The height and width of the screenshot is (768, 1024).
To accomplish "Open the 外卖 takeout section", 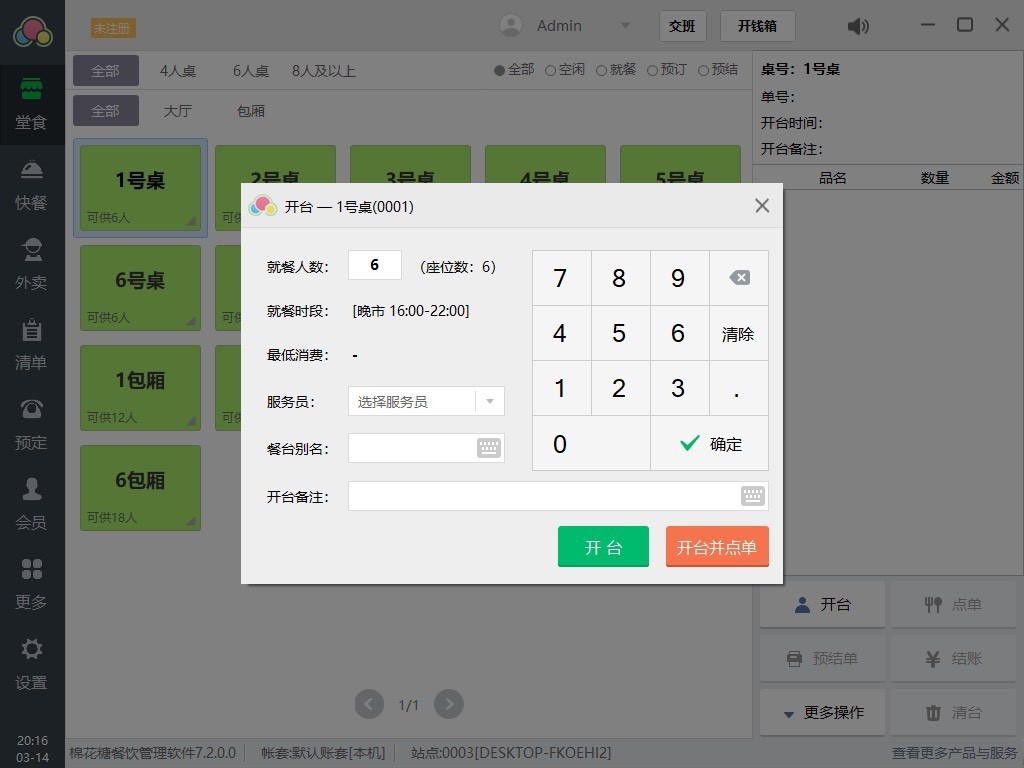I will [x=31, y=265].
